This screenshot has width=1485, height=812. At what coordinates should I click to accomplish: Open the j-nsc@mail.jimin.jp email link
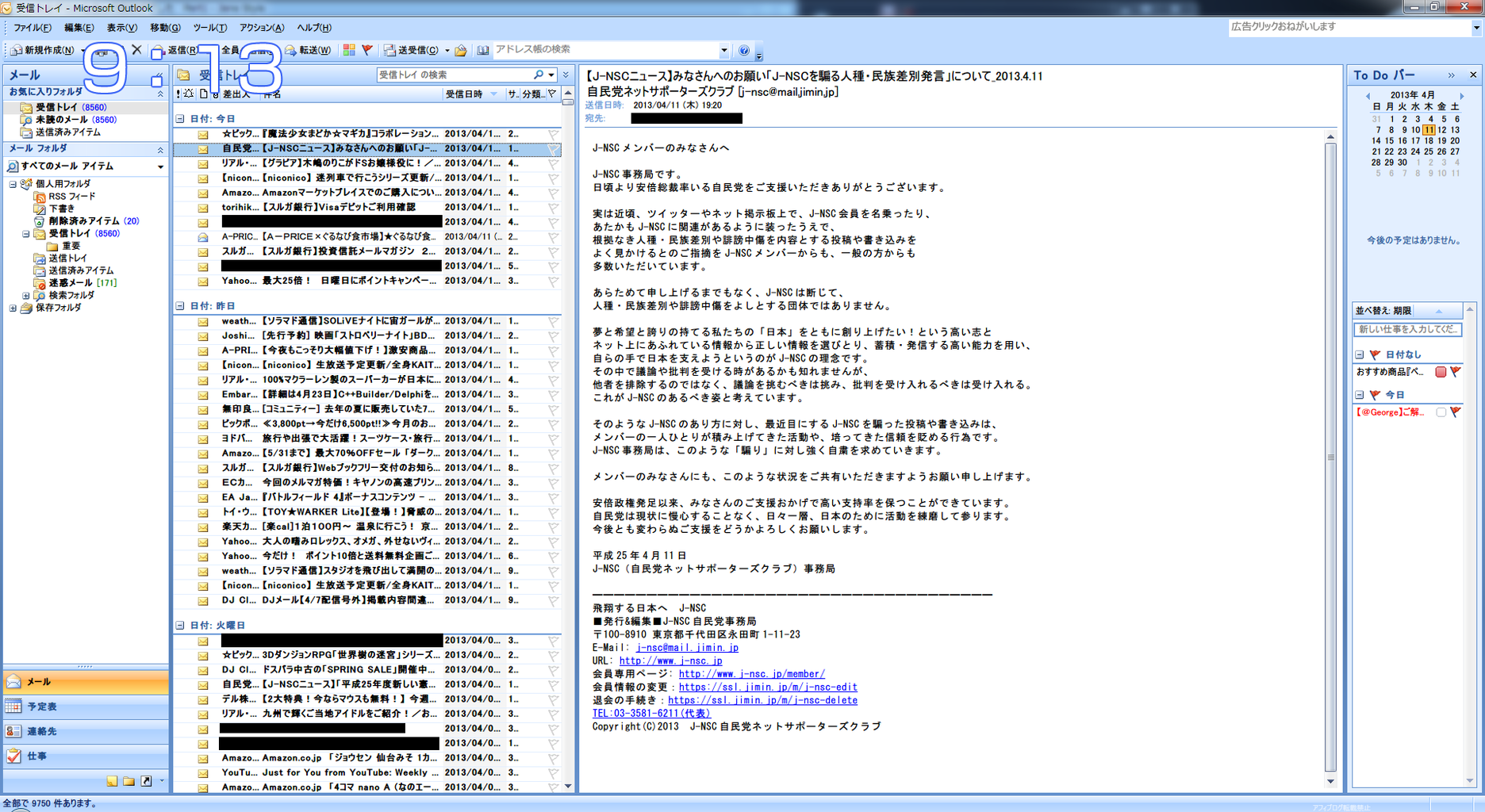tap(687, 648)
